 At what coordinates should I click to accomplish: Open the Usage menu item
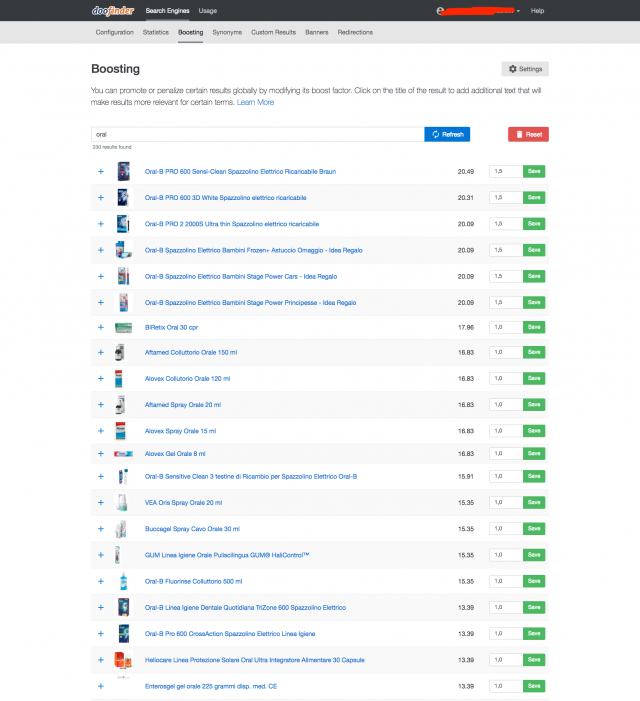(207, 11)
